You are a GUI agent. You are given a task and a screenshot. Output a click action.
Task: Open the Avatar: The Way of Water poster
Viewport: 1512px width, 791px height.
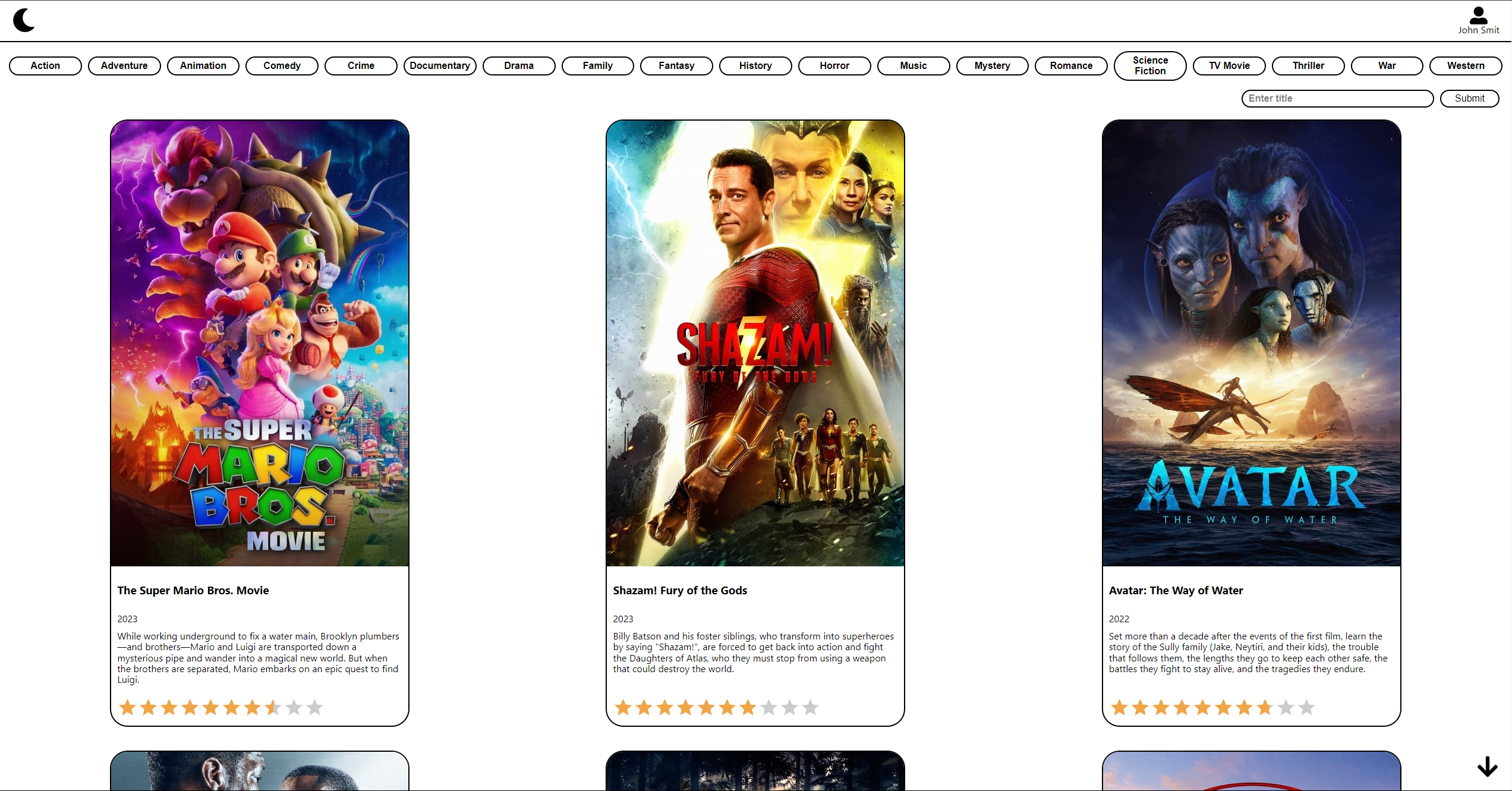[1251, 343]
